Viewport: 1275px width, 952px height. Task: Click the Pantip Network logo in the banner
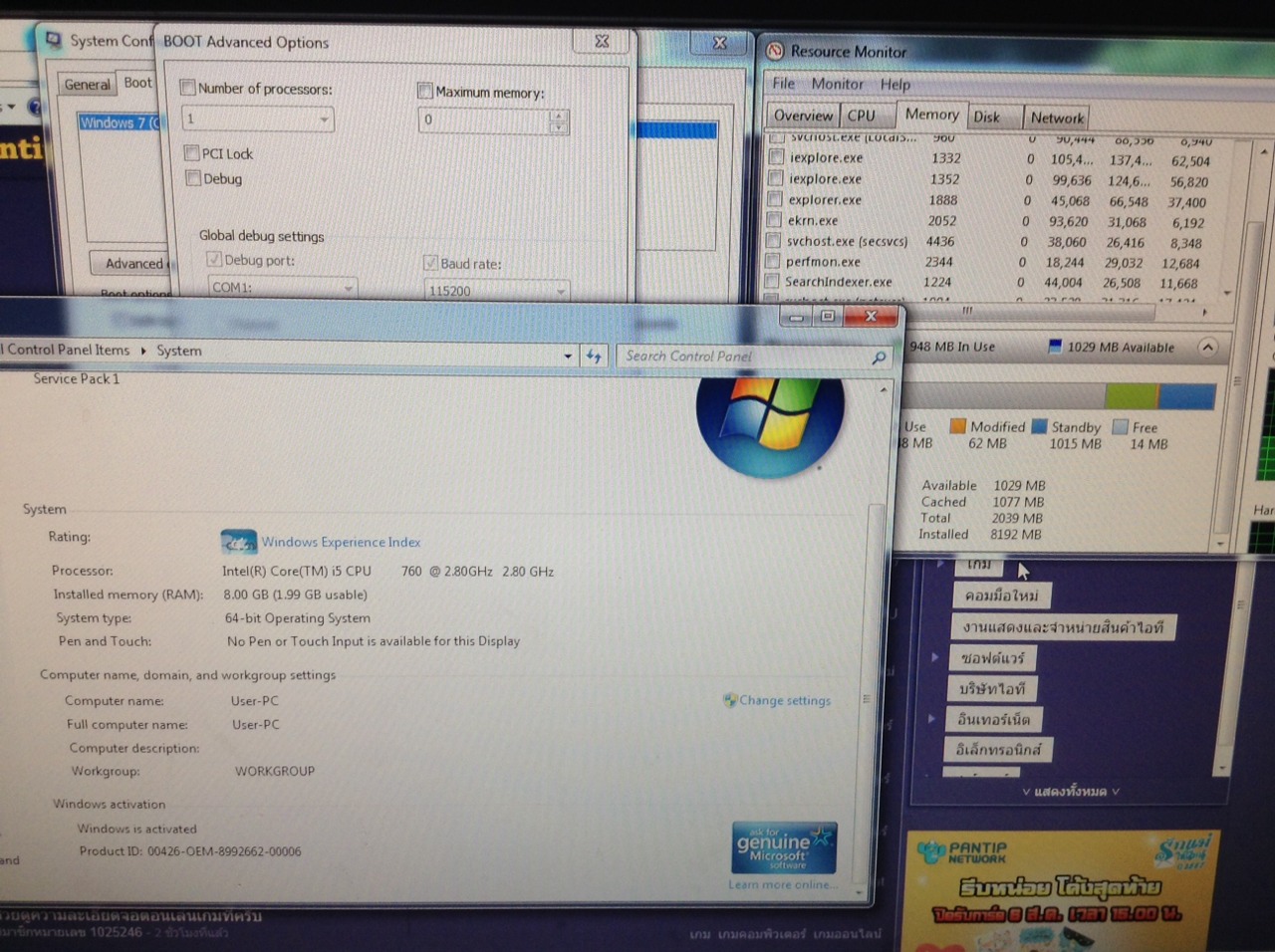click(x=962, y=851)
